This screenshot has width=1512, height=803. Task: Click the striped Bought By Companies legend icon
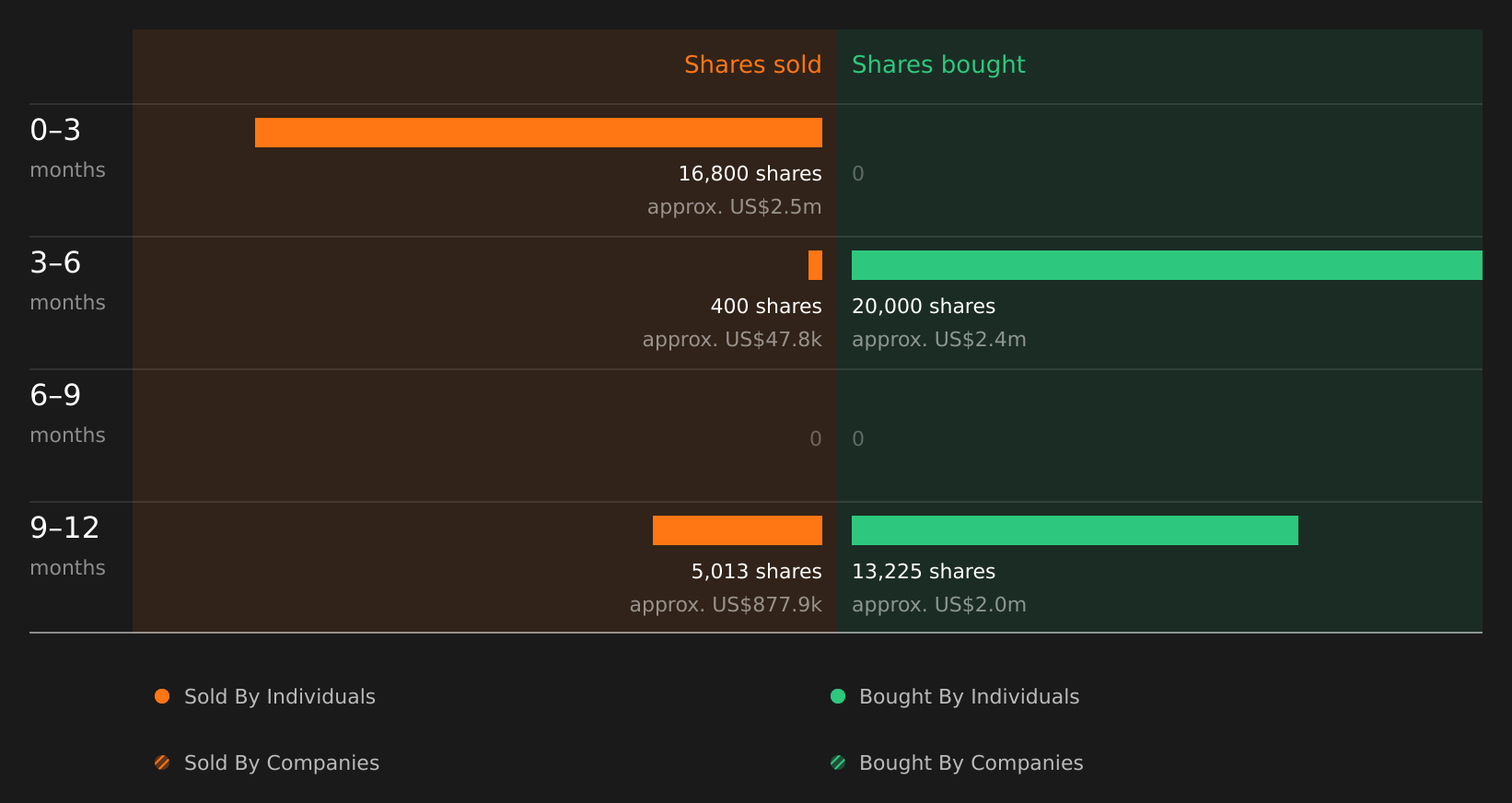click(x=838, y=762)
